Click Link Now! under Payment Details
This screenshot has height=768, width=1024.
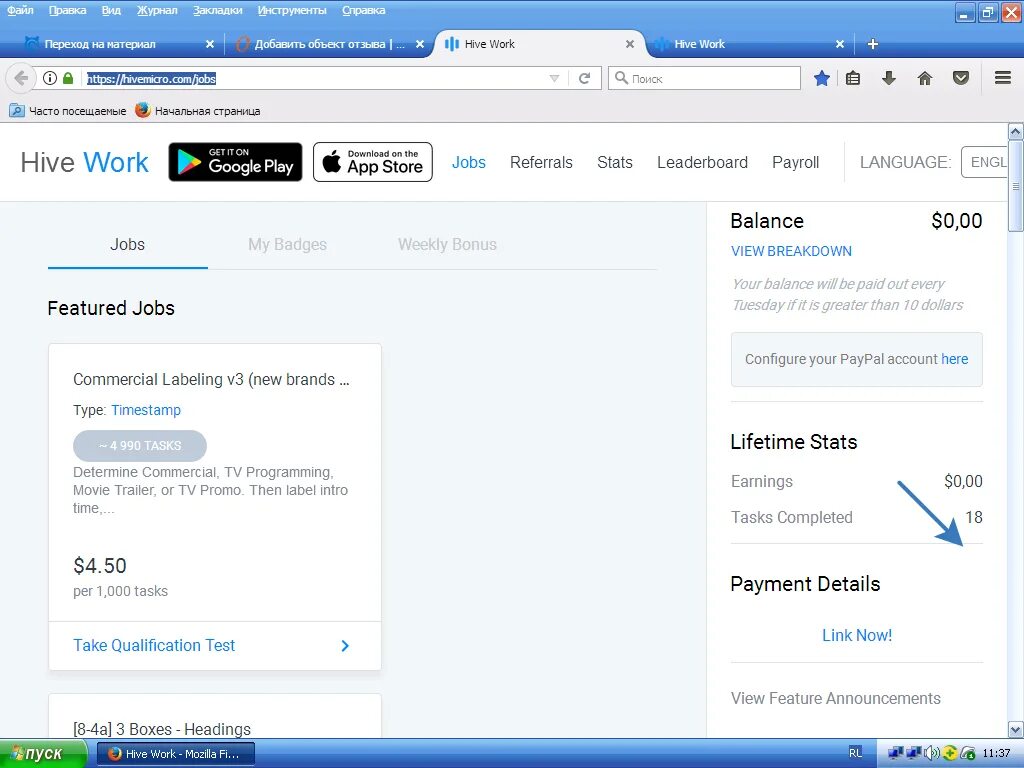point(857,635)
